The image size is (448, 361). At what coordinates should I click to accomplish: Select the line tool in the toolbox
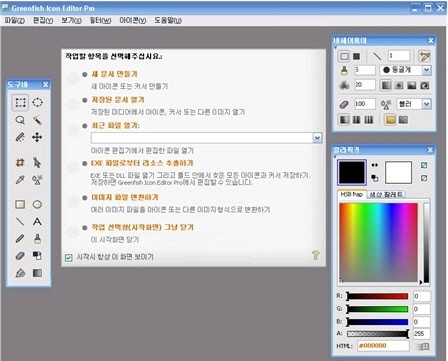coord(20,221)
